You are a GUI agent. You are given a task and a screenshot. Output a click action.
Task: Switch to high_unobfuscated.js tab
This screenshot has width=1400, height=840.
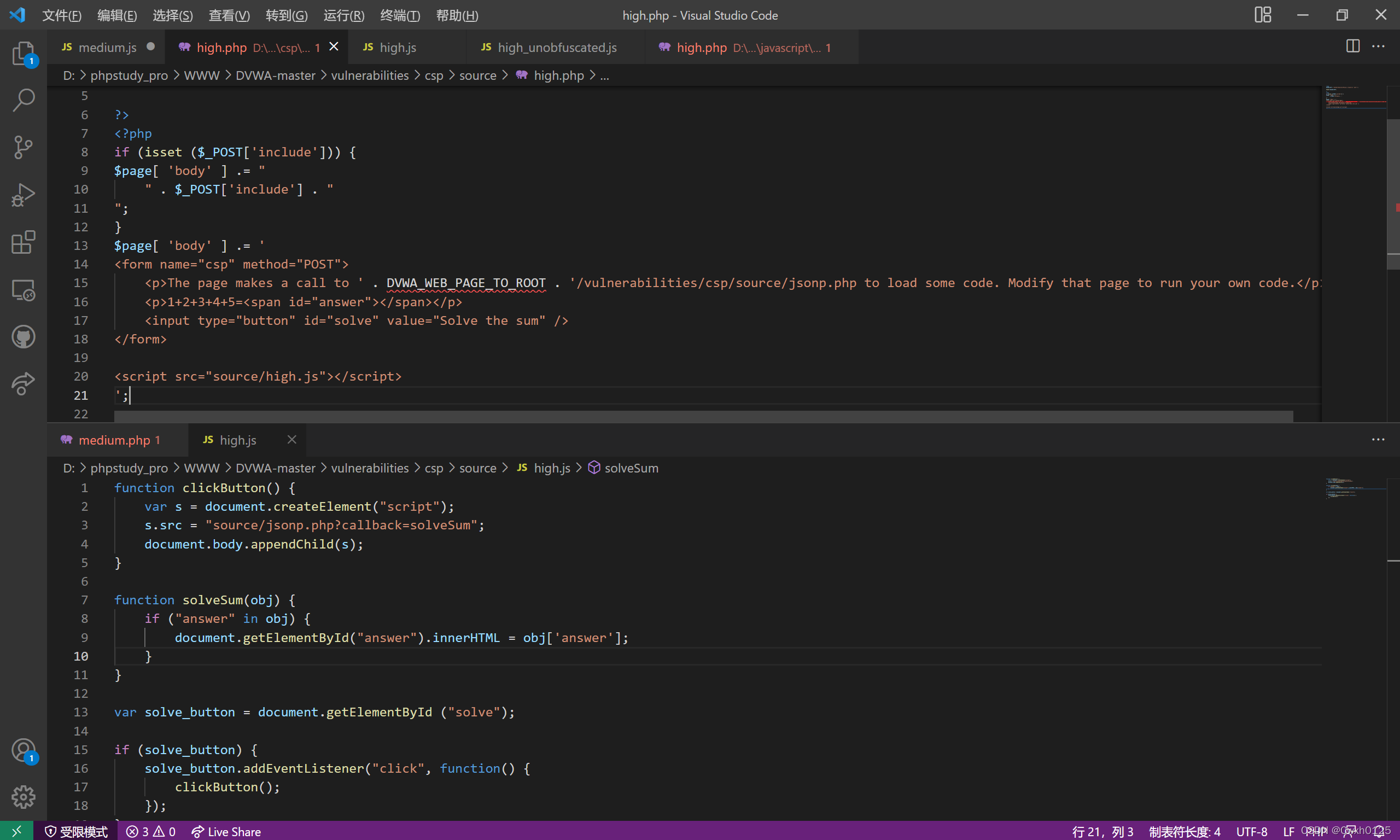[556, 48]
